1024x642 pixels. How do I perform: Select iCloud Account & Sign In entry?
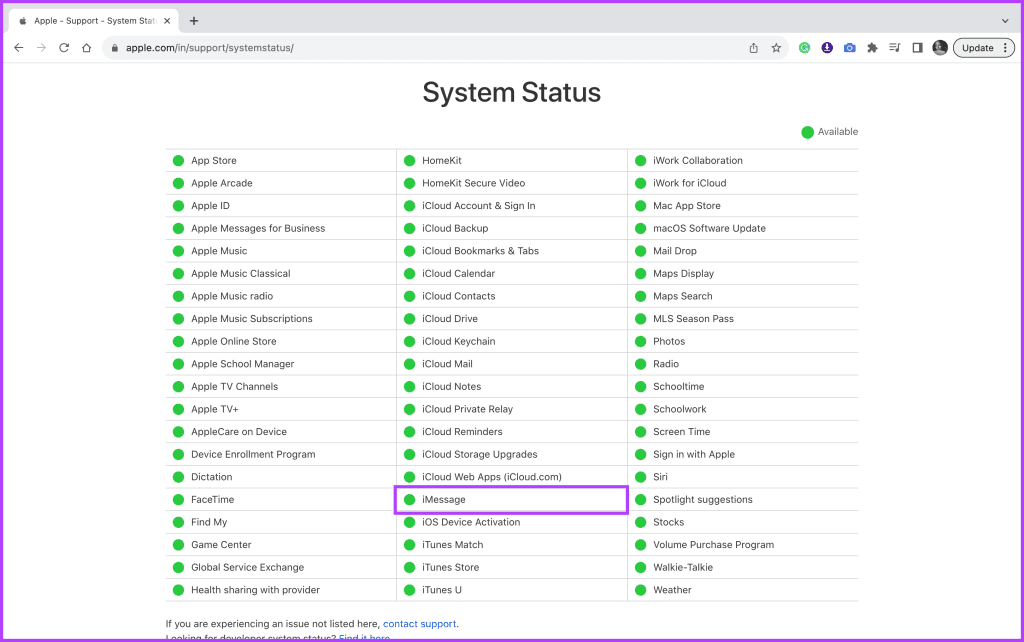(479, 206)
